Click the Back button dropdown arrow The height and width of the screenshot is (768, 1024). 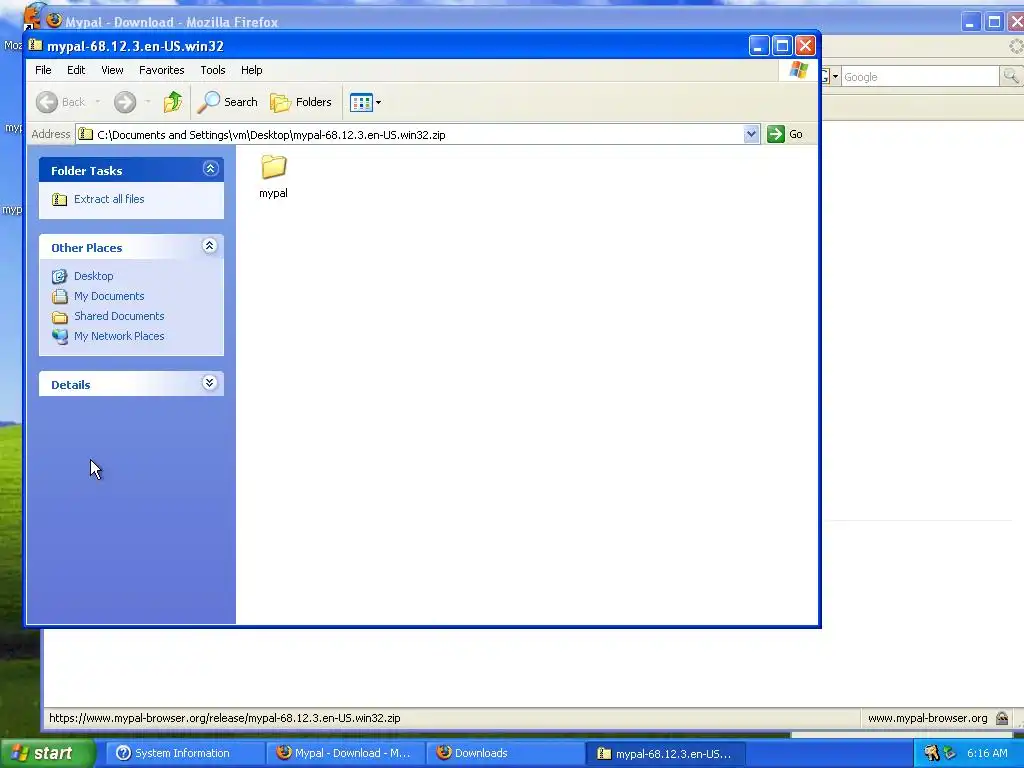[x=97, y=102]
